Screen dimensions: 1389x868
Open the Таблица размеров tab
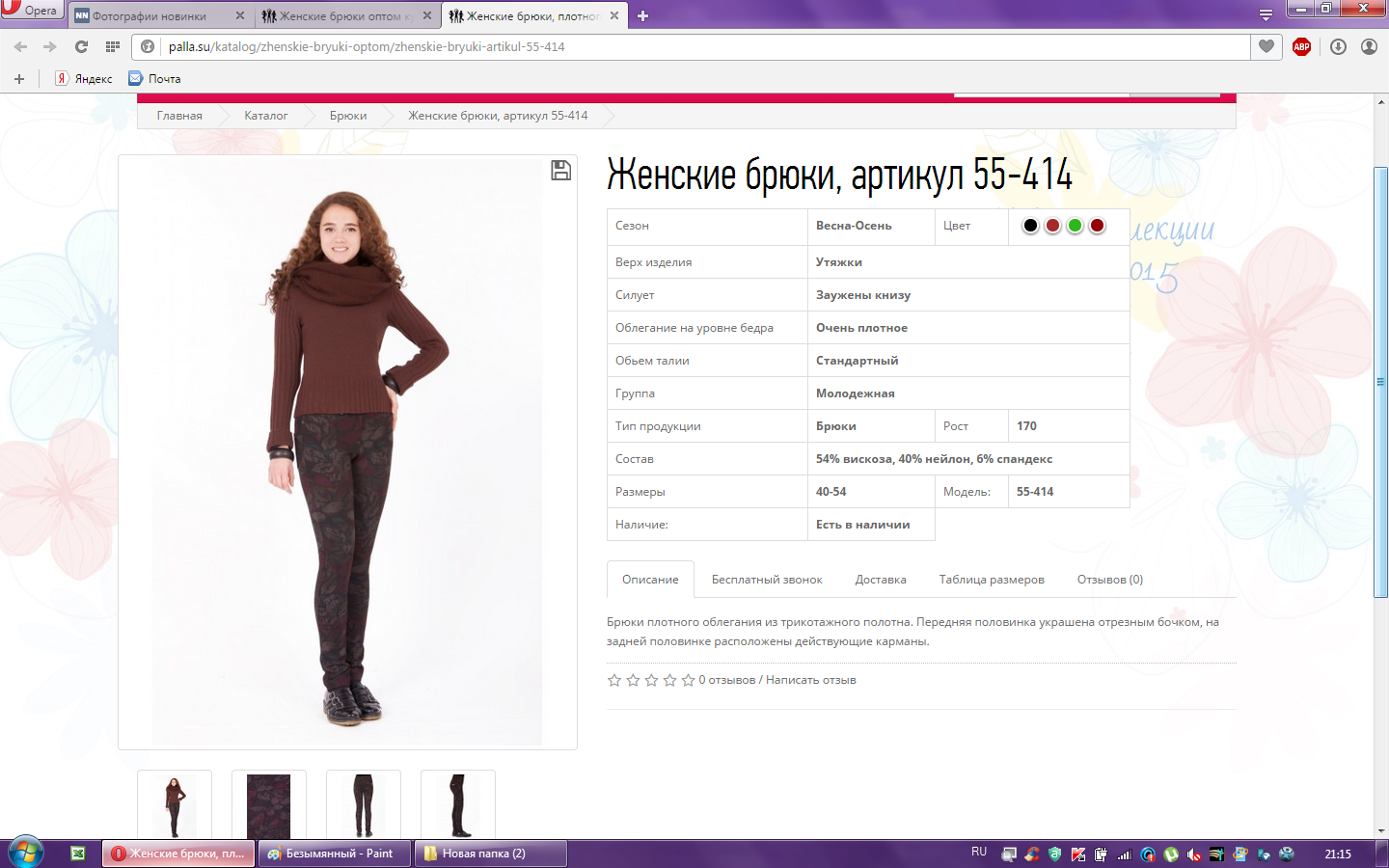point(992,580)
